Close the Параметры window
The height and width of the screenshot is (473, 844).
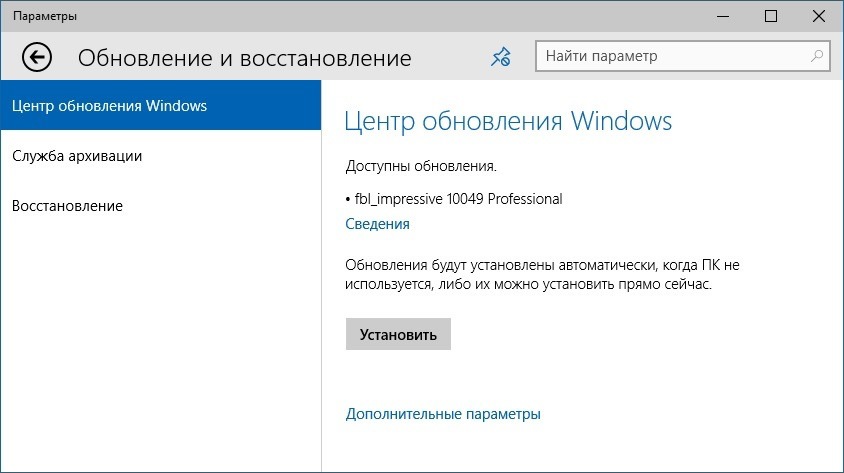pyautogui.click(x=819, y=16)
